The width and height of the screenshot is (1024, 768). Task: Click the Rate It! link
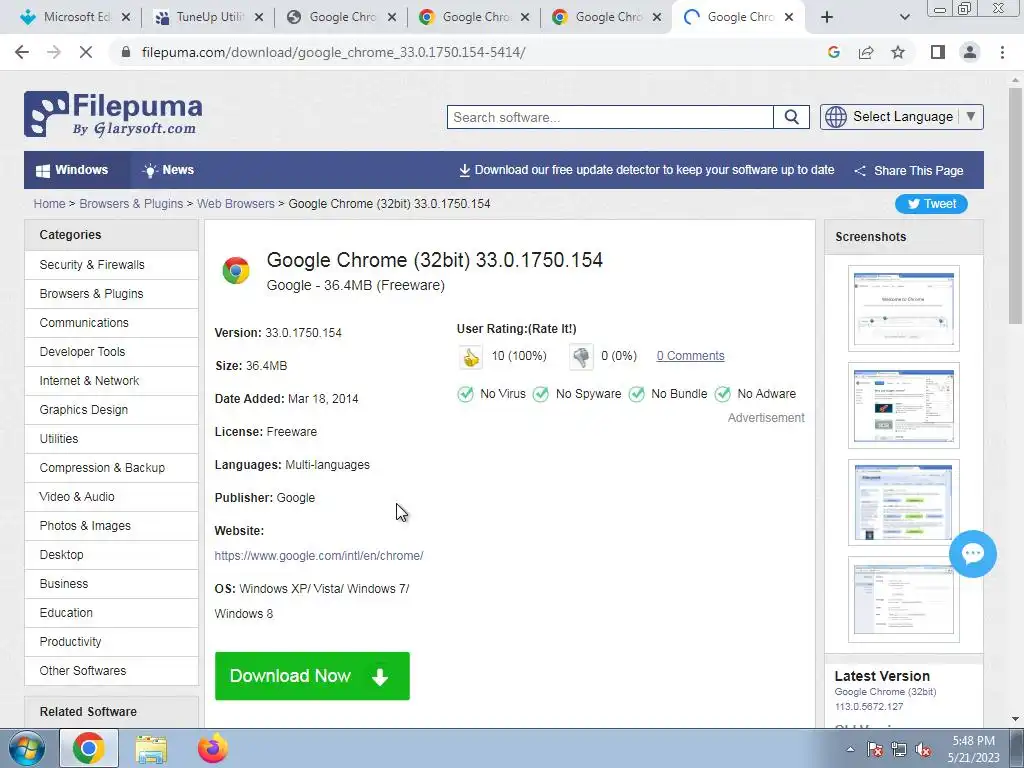(552, 328)
